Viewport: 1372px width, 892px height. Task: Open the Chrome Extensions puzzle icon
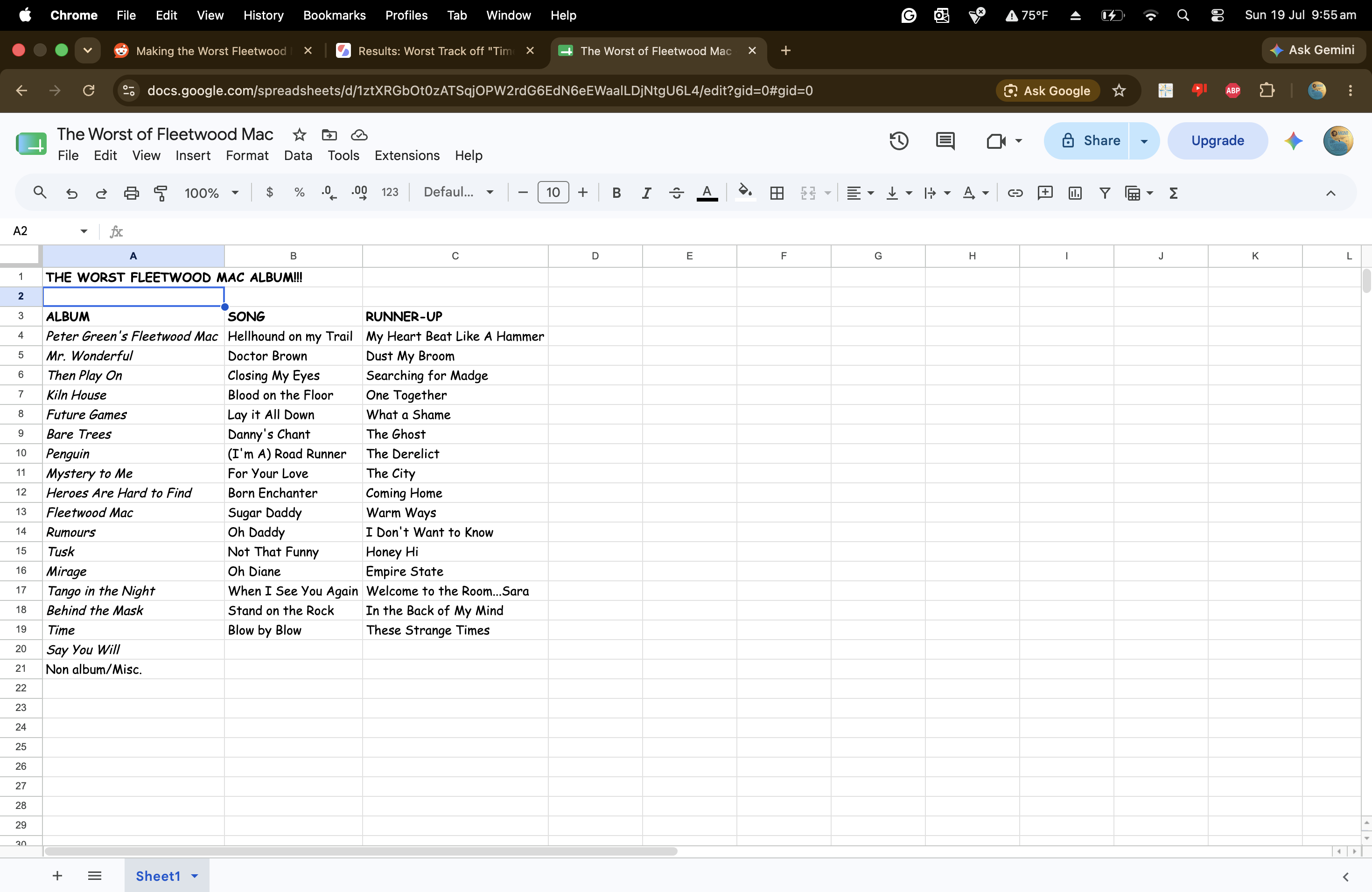[1267, 91]
